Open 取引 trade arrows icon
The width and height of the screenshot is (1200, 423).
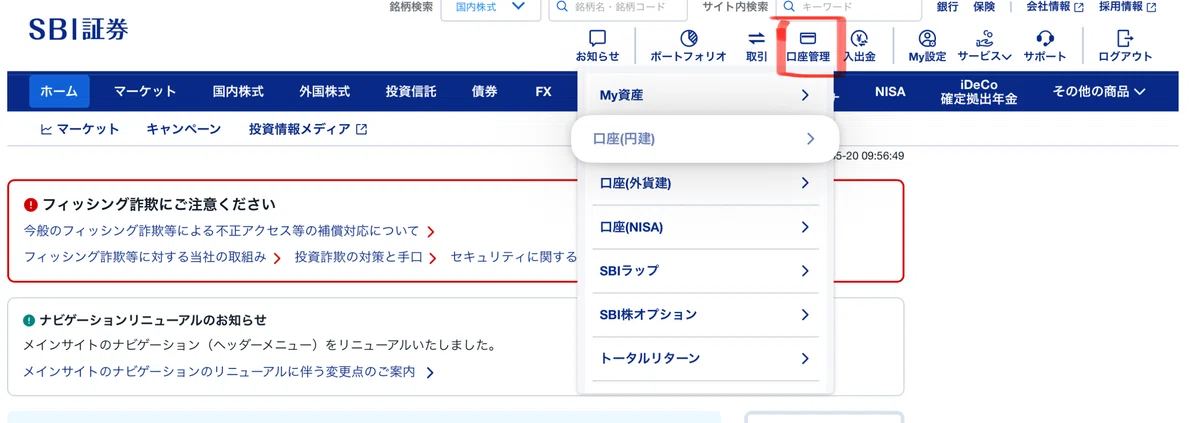(x=756, y=39)
